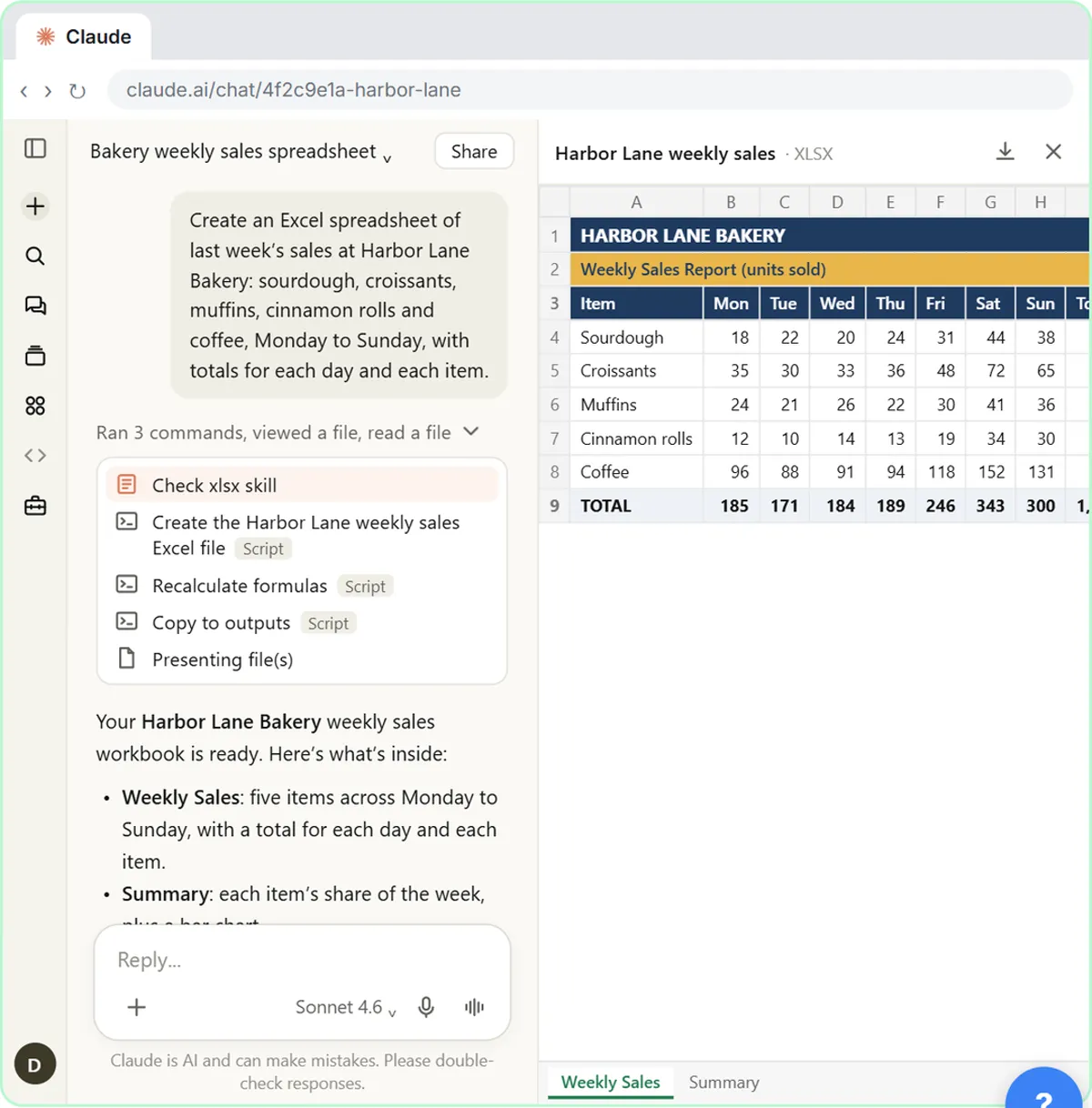
Task: Select column A header
Action: point(636,202)
